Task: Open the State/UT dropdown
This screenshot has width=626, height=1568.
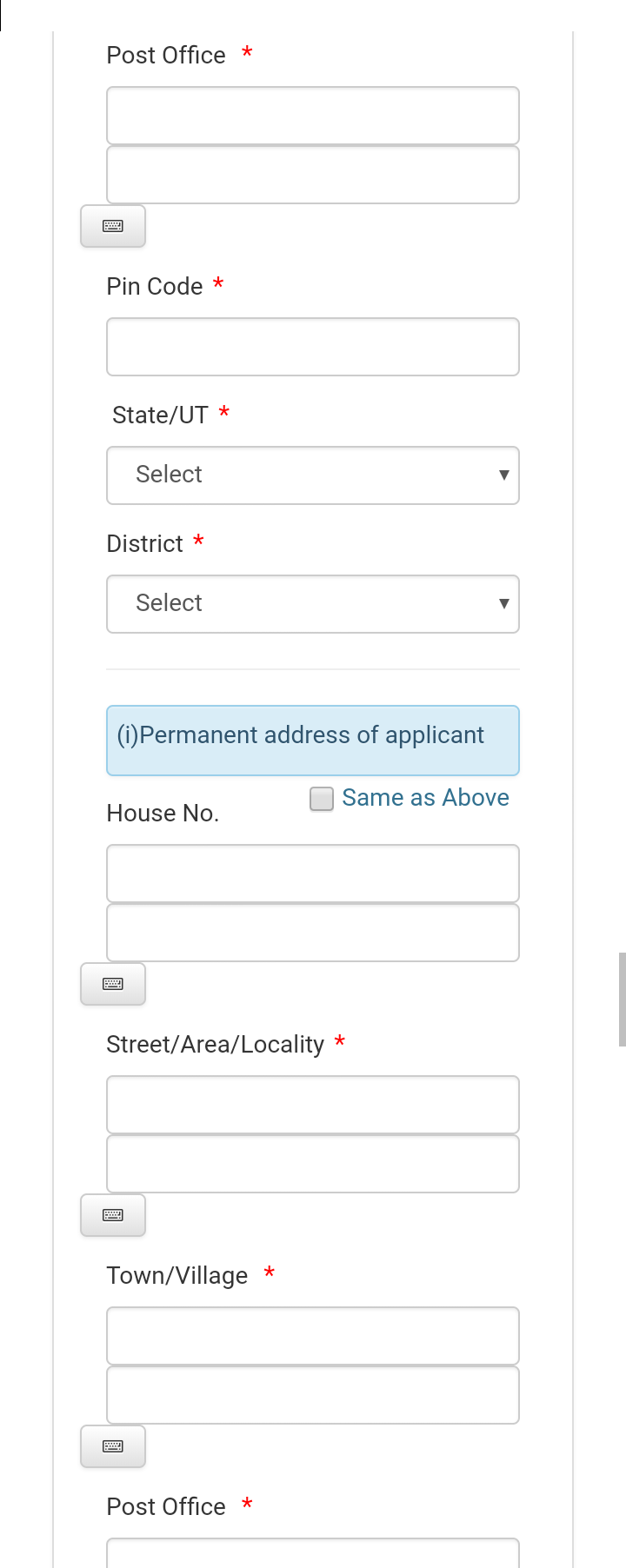Action: (313, 475)
